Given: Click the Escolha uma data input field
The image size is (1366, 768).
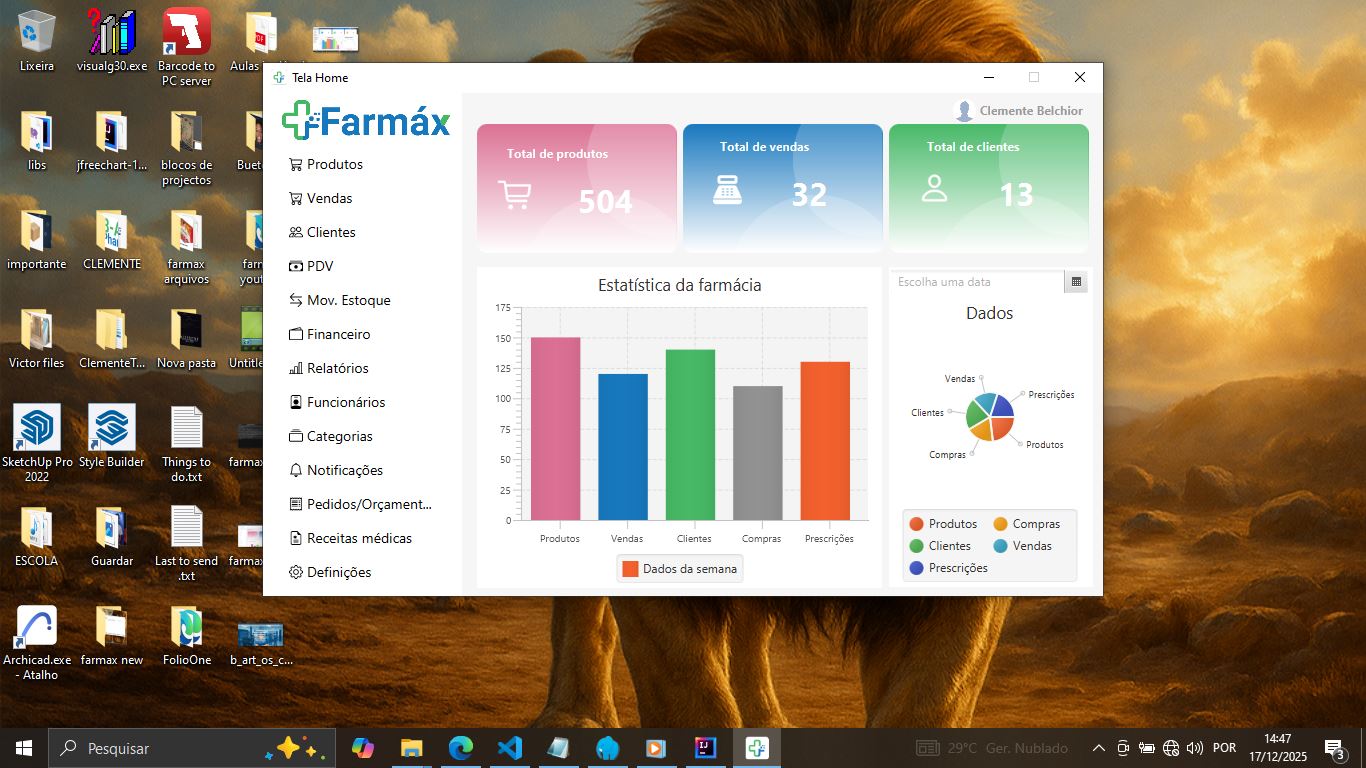Looking at the screenshot, I should 977,282.
